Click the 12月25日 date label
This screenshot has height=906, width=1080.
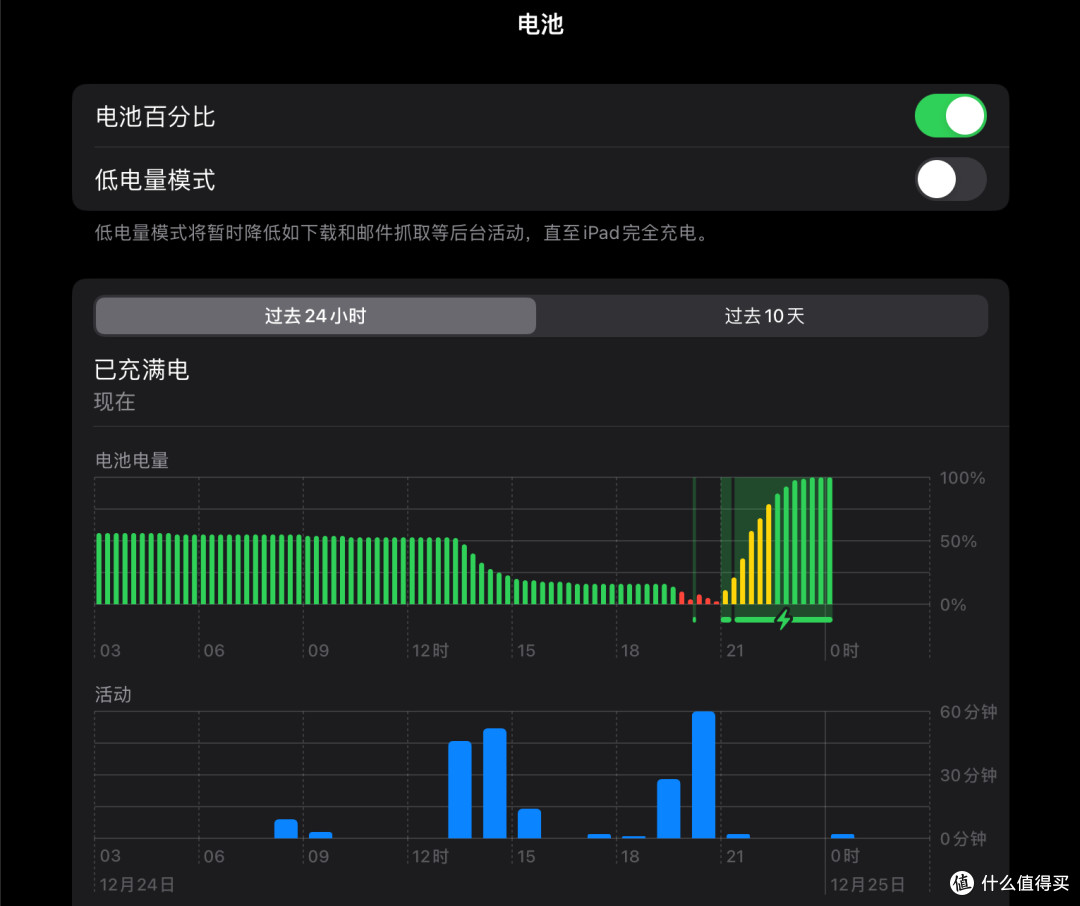click(x=867, y=884)
